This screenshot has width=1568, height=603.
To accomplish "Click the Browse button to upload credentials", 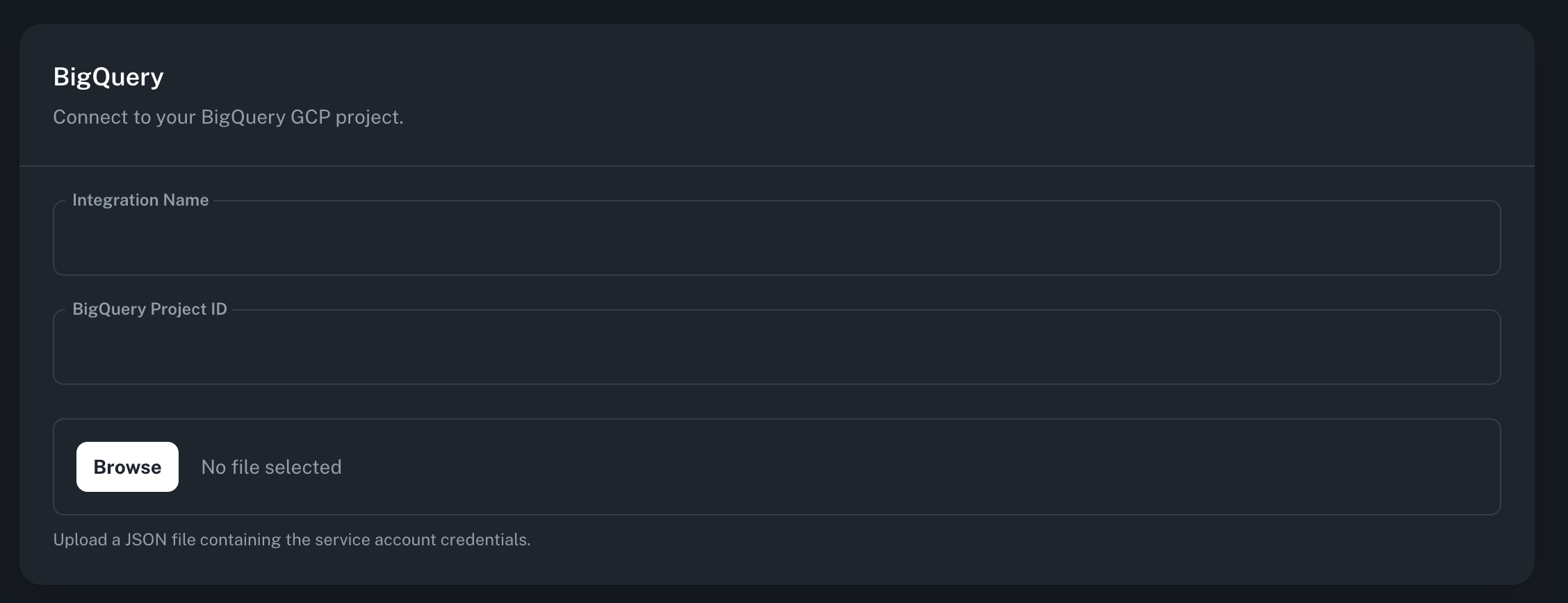I will click(127, 466).
